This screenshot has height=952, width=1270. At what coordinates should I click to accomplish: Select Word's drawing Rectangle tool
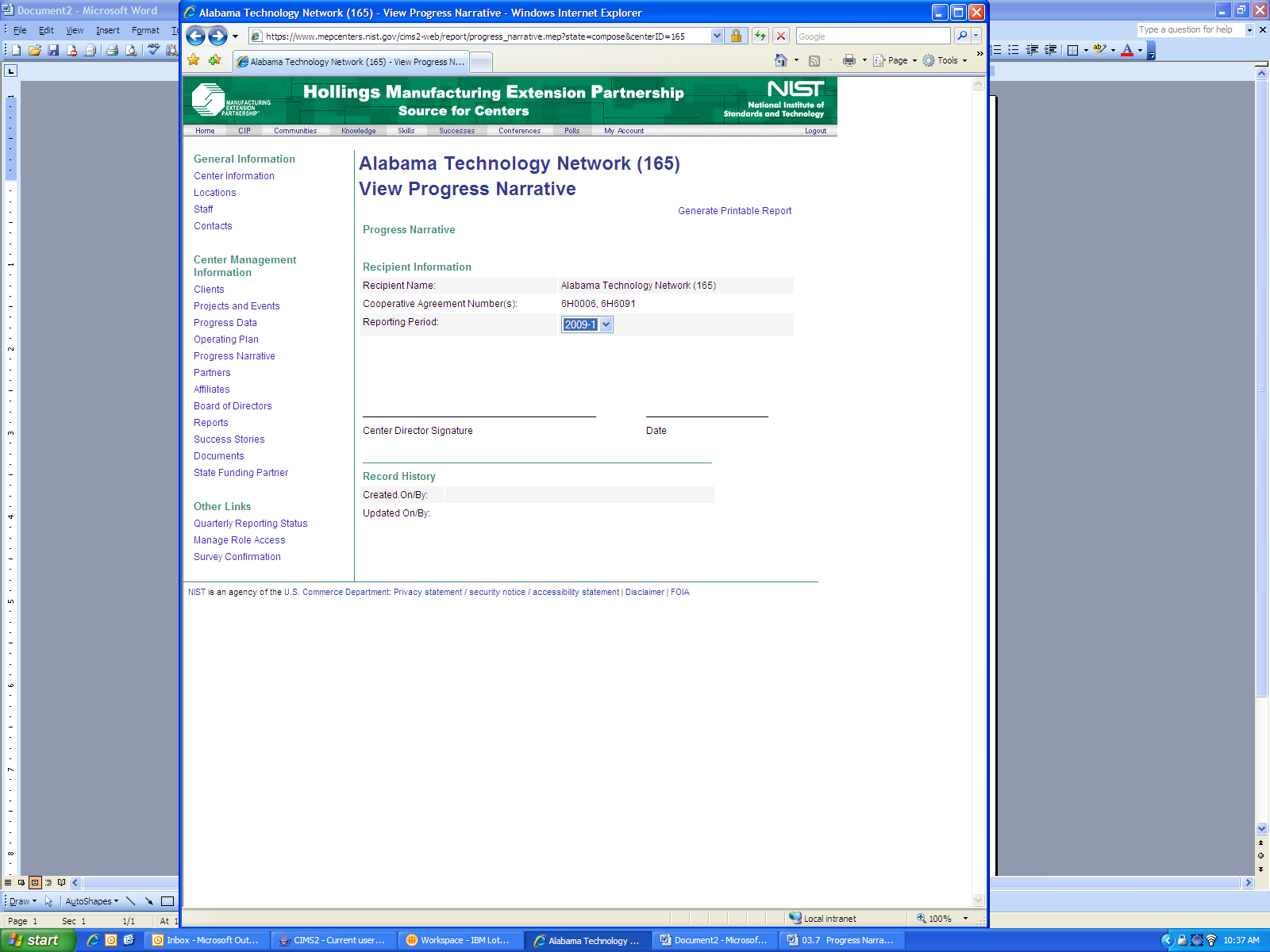[167, 901]
